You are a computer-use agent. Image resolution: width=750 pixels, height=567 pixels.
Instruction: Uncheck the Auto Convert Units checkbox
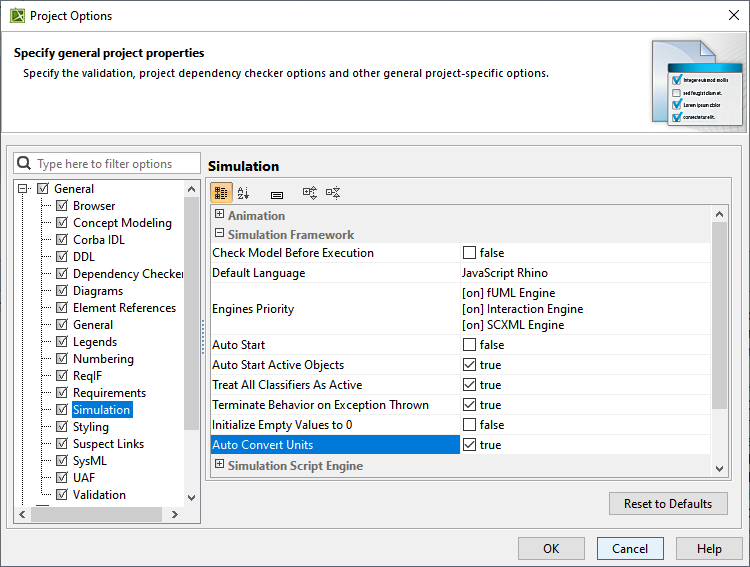pyautogui.click(x=469, y=445)
